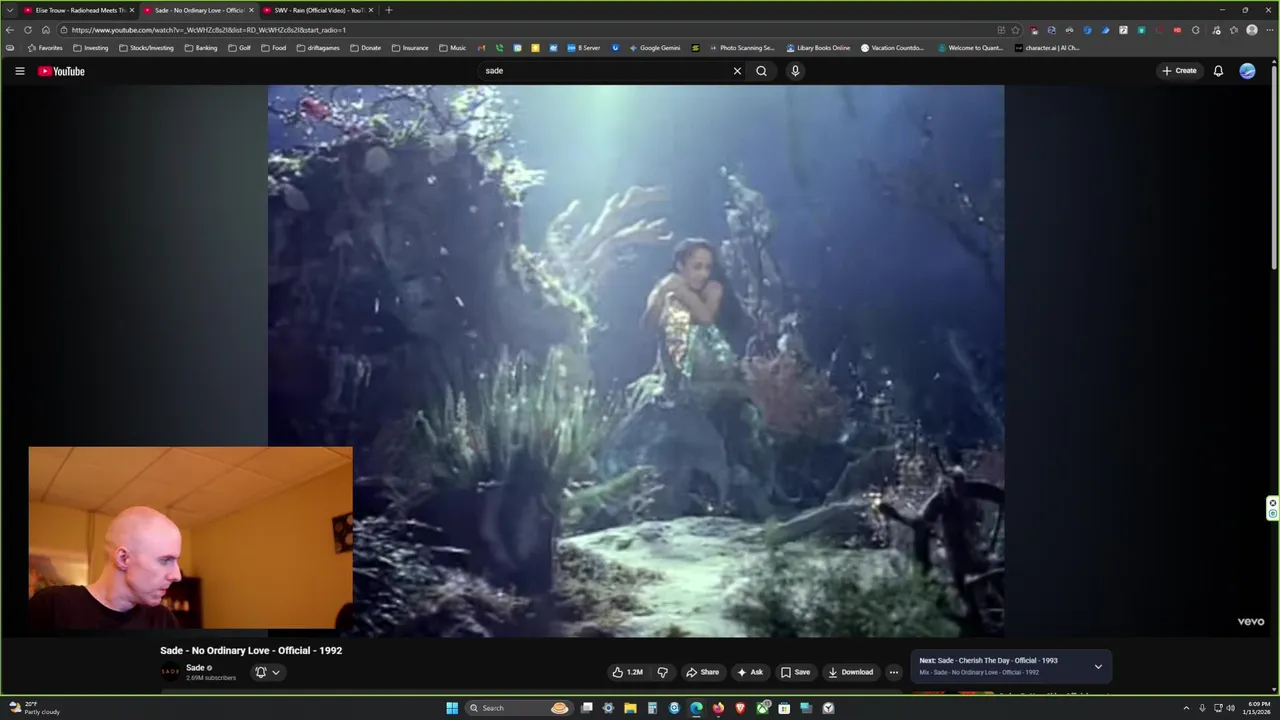Open YouTube notifications bell

point(1218,71)
